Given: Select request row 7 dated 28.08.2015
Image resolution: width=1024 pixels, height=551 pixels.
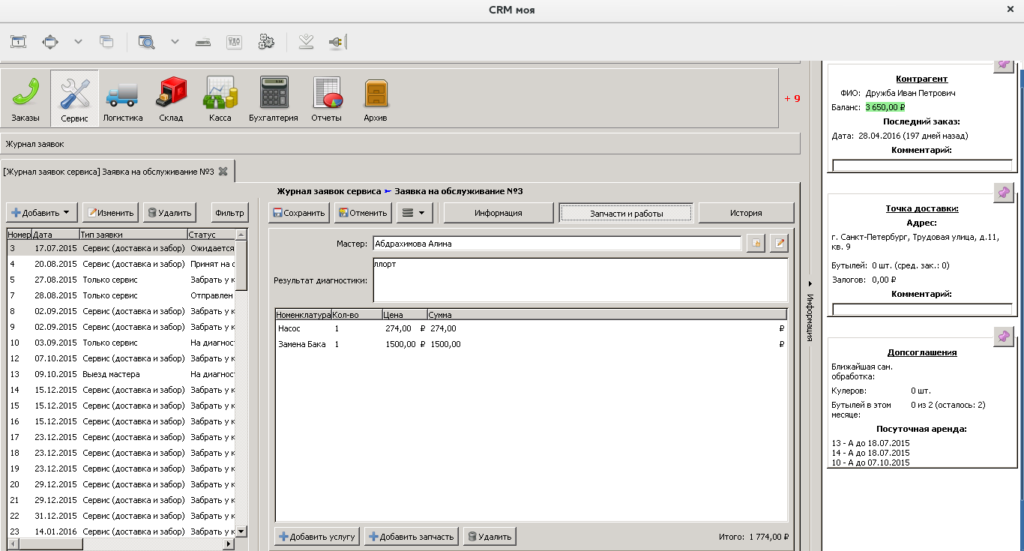Looking at the screenshot, I should click(121, 295).
